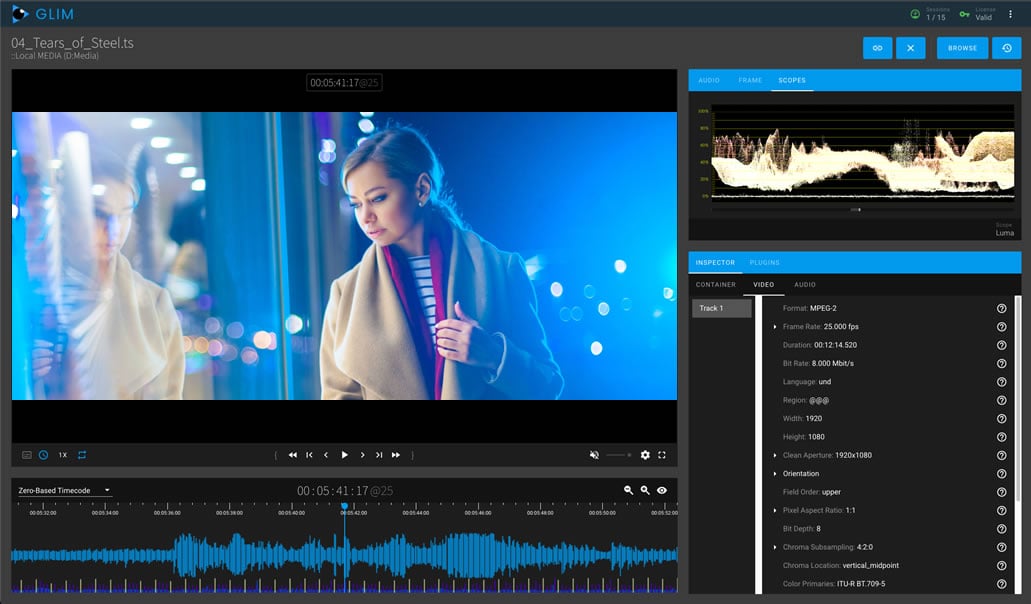Toggle the subtitles captions icon
Image resolution: width=1031 pixels, height=604 pixels.
pos(26,455)
